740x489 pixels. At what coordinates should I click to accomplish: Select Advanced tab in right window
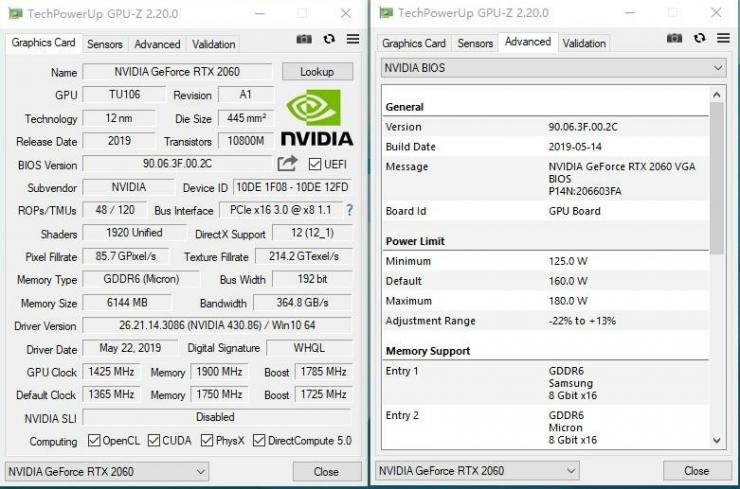(528, 42)
